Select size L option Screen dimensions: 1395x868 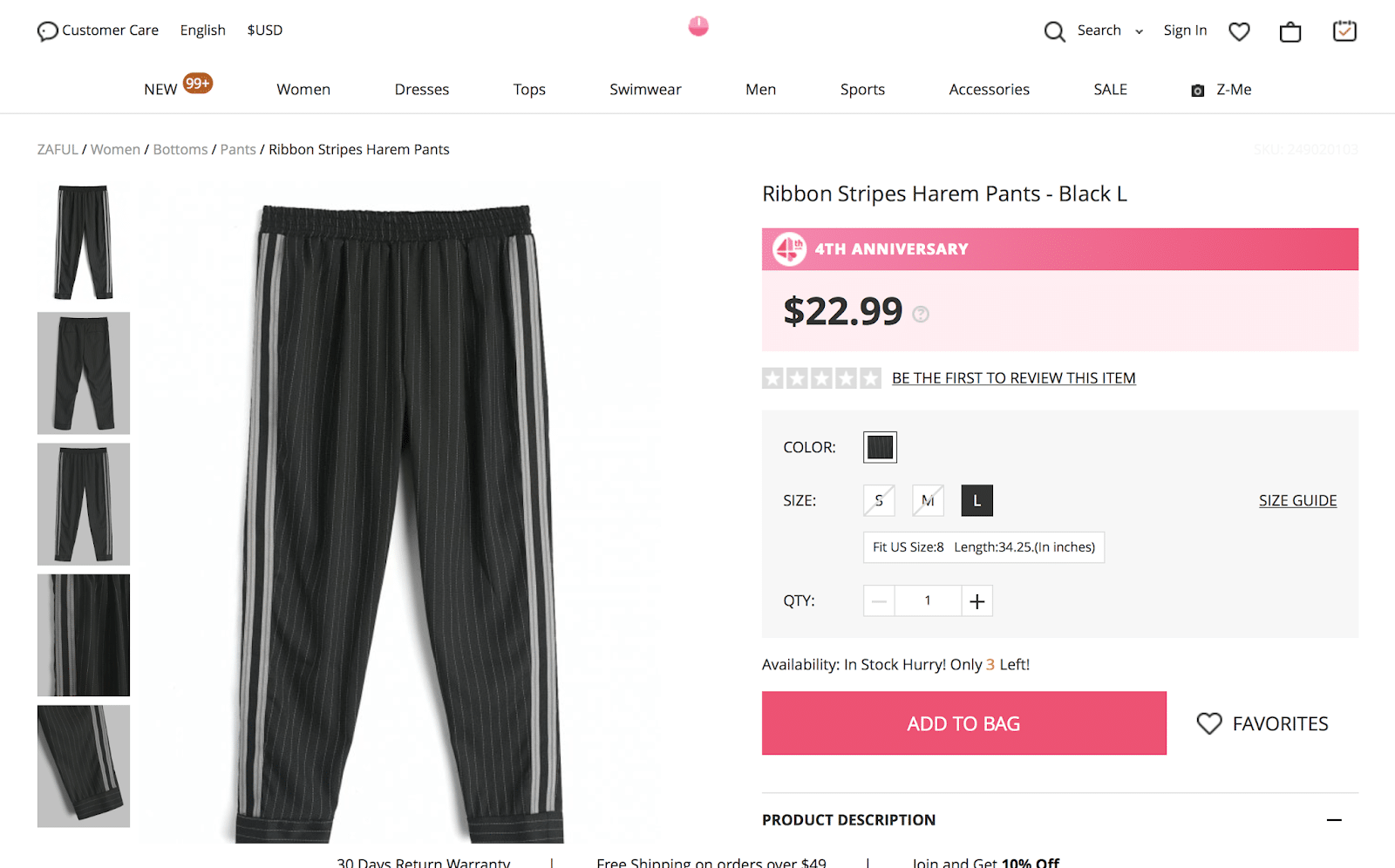pyautogui.click(x=976, y=500)
